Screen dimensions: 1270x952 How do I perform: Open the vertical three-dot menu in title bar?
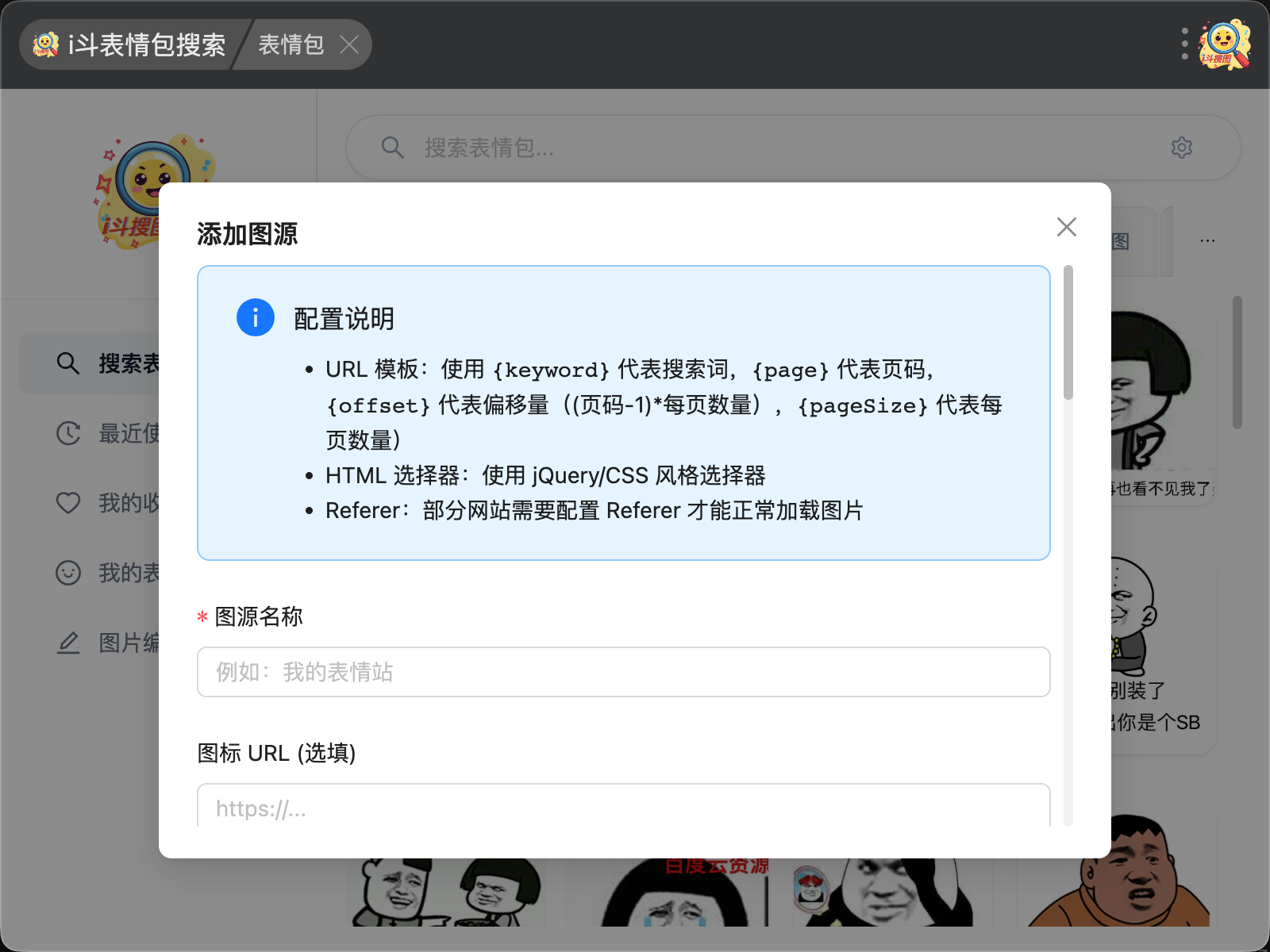(1184, 44)
